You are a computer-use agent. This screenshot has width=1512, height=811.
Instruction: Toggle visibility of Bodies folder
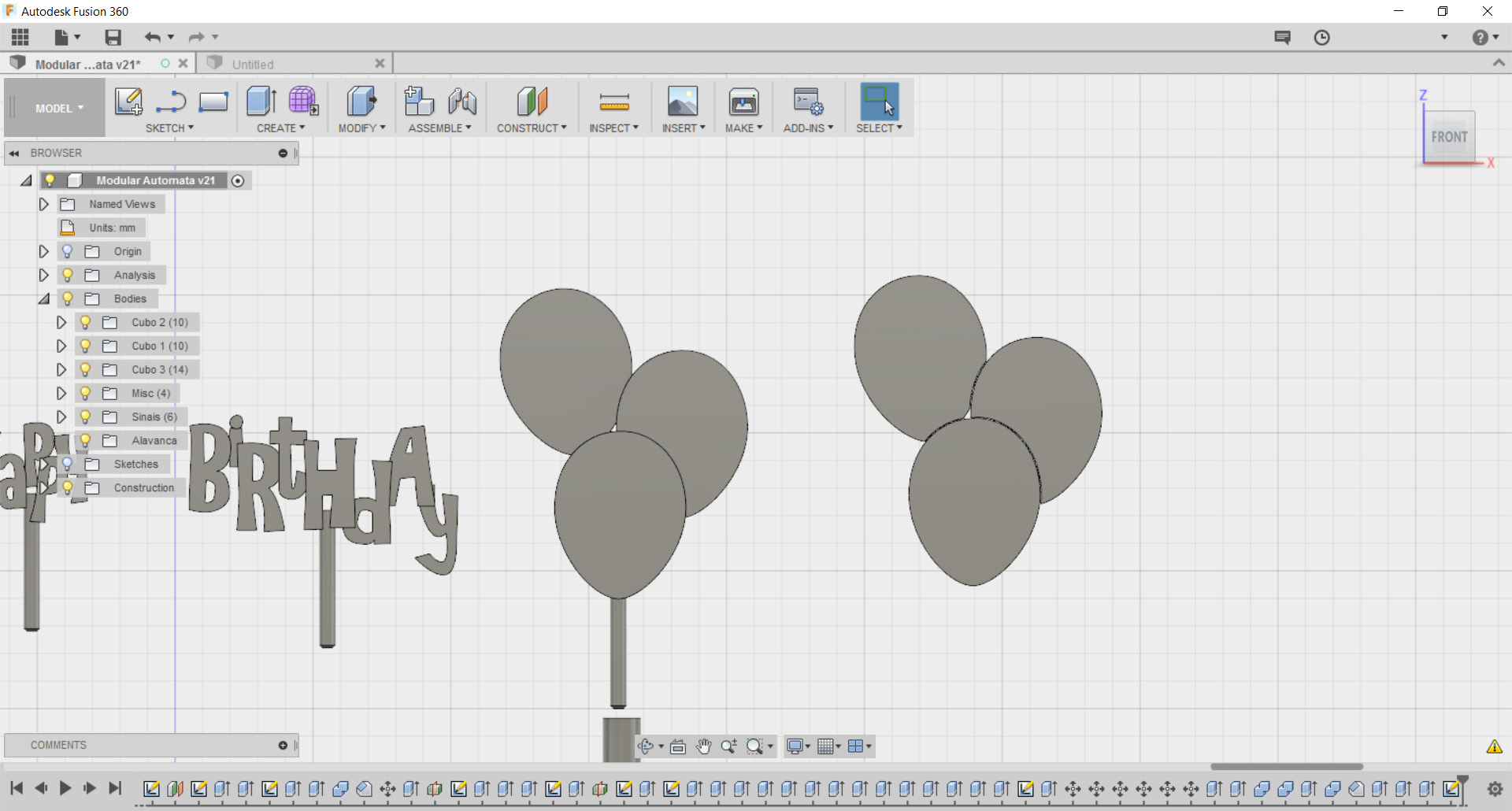[x=68, y=298]
